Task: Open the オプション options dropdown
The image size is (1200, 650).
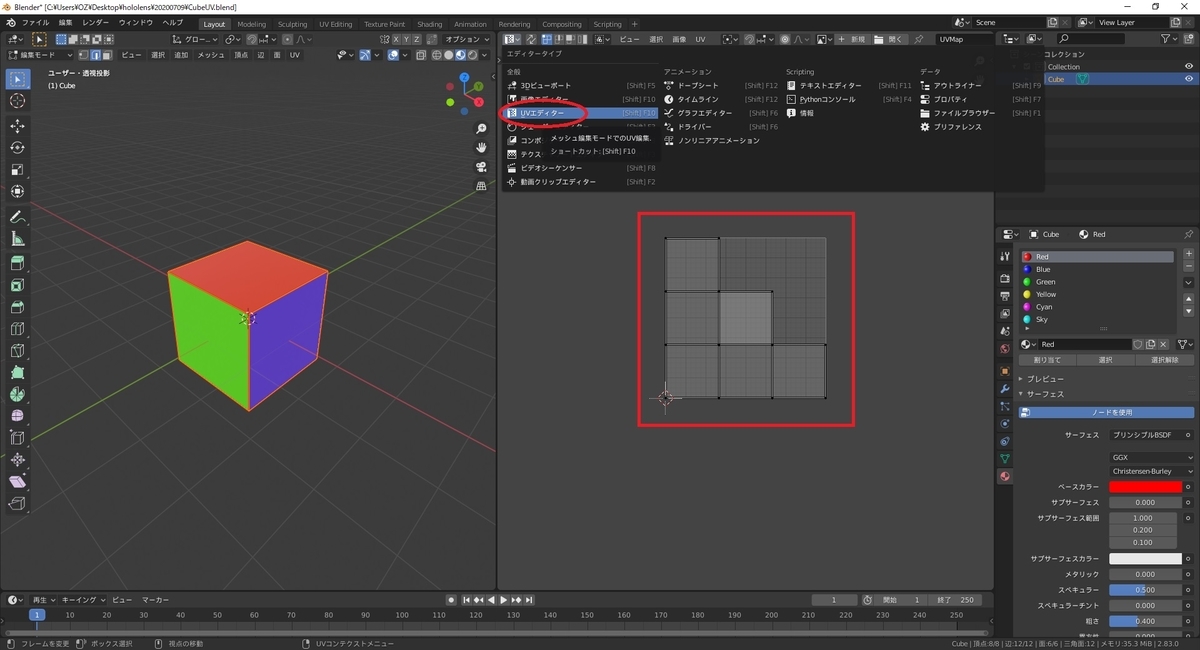Action: (468, 39)
